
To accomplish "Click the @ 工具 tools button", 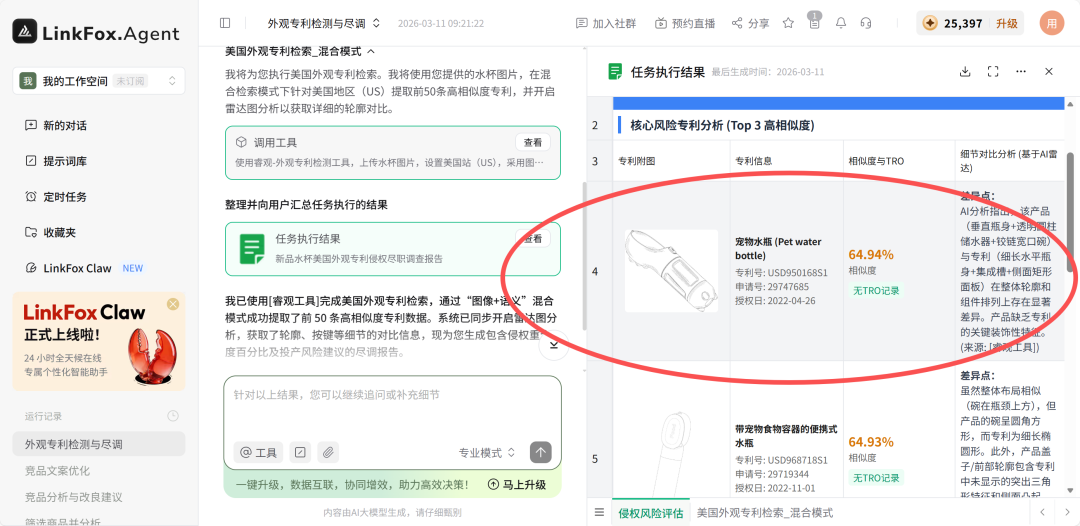I will [x=258, y=452].
